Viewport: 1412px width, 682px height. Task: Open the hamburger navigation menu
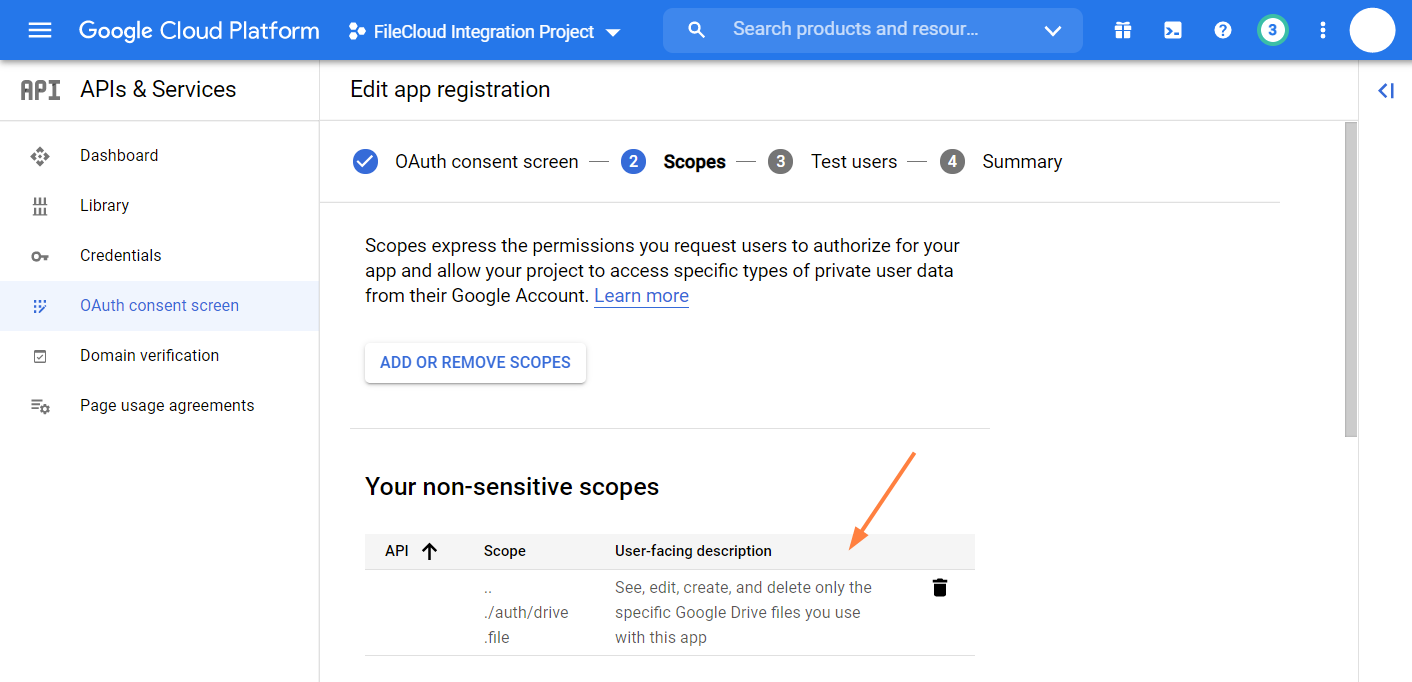40,30
